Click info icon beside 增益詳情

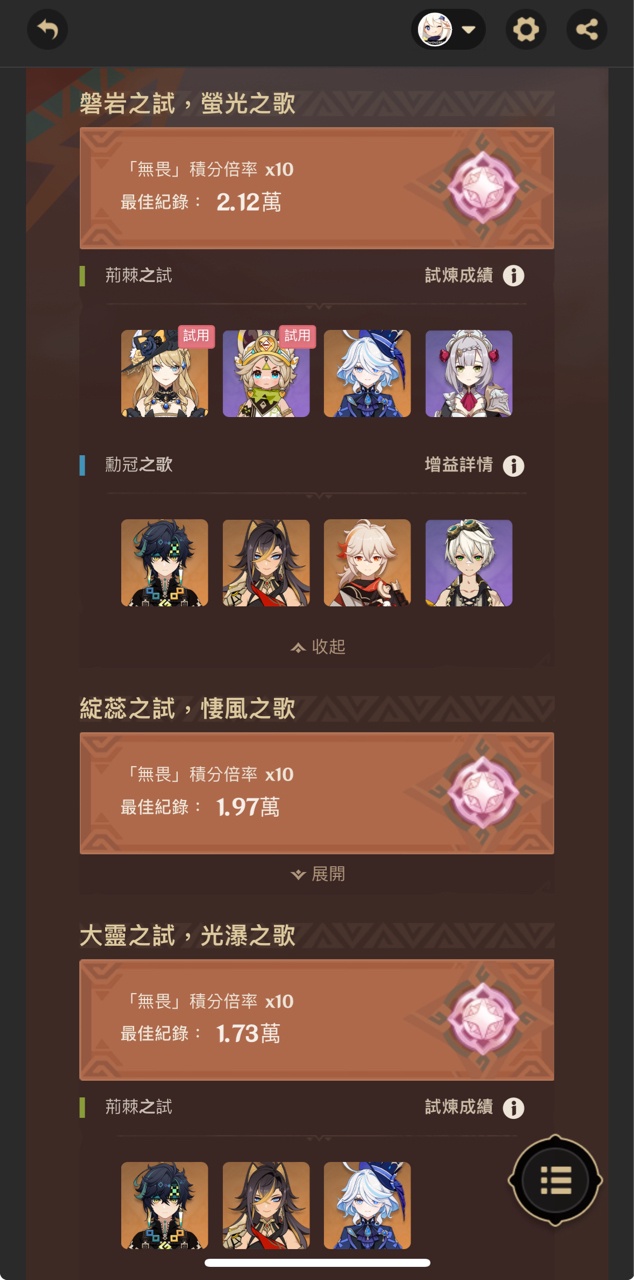(513, 465)
